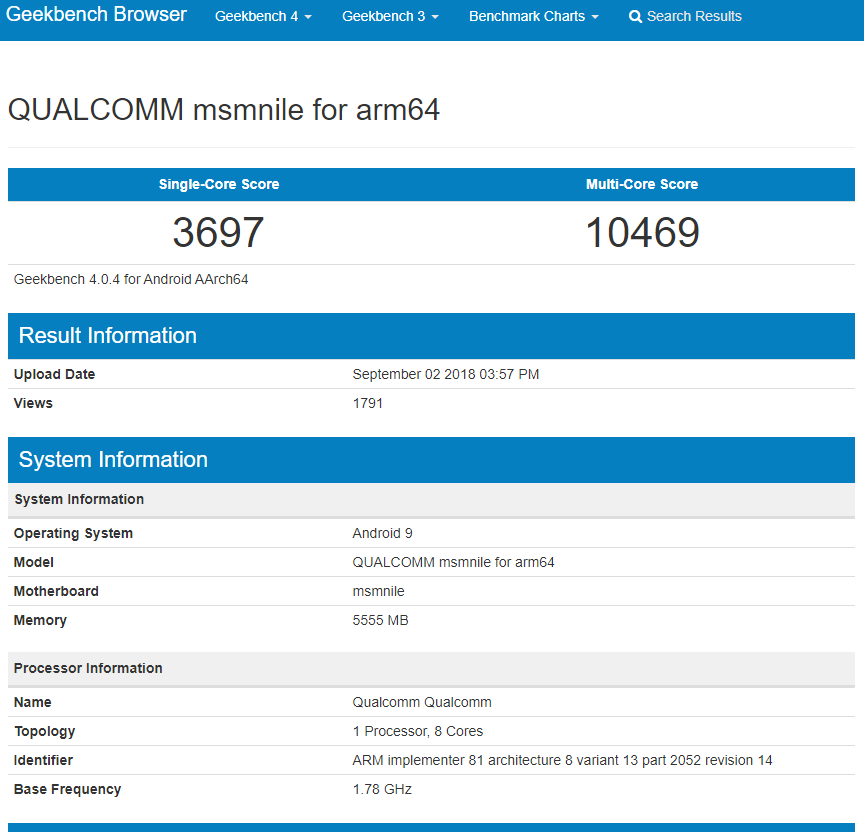Click the search magnifier icon
This screenshot has height=832, width=864.
[x=635, y=17]
